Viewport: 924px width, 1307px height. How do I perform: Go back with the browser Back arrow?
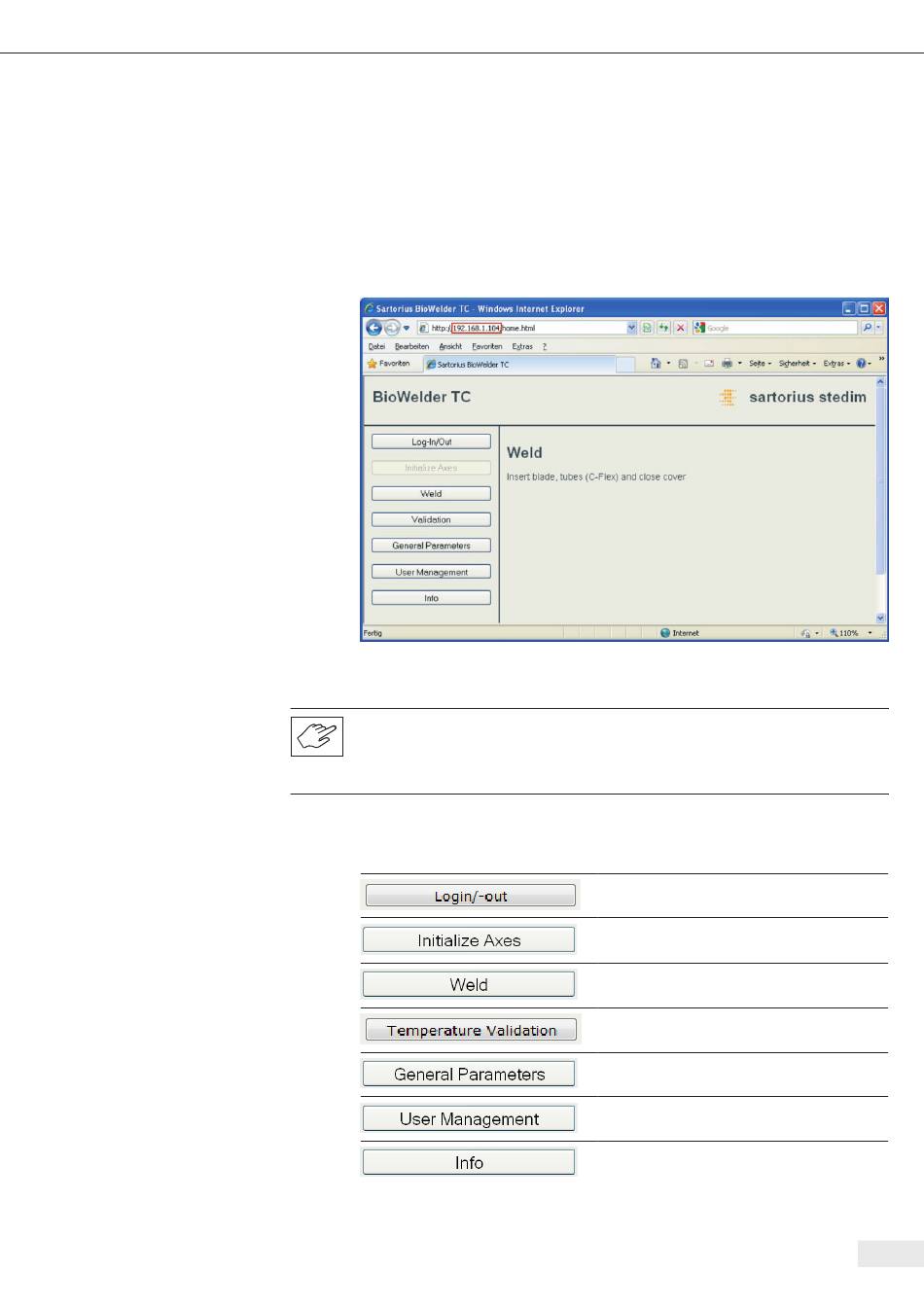pos(373,329)
